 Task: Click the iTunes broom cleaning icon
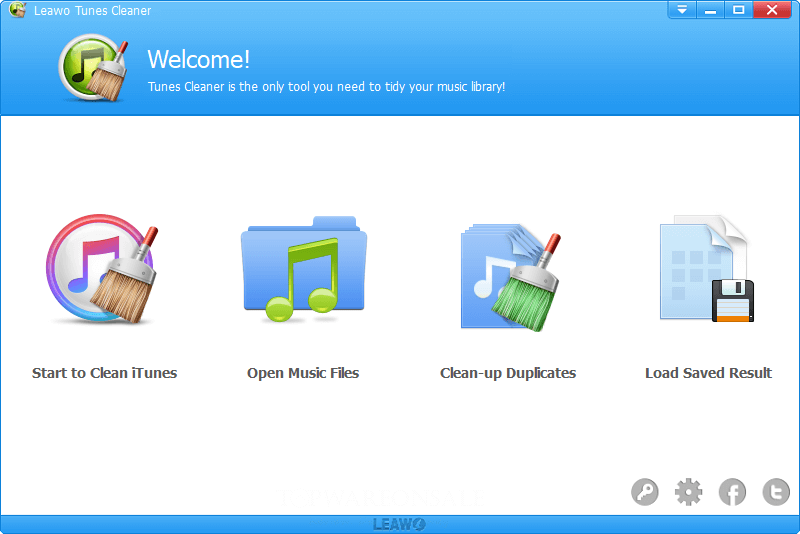[102, 269]
